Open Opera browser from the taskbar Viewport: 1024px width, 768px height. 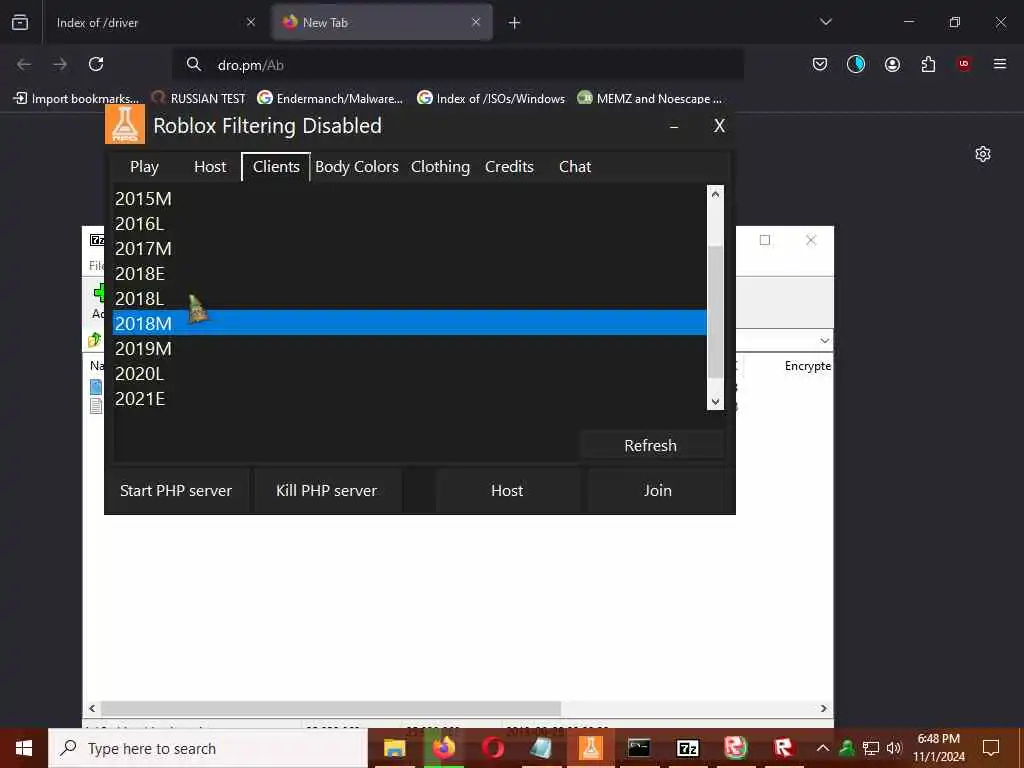(x=493, y=748)
